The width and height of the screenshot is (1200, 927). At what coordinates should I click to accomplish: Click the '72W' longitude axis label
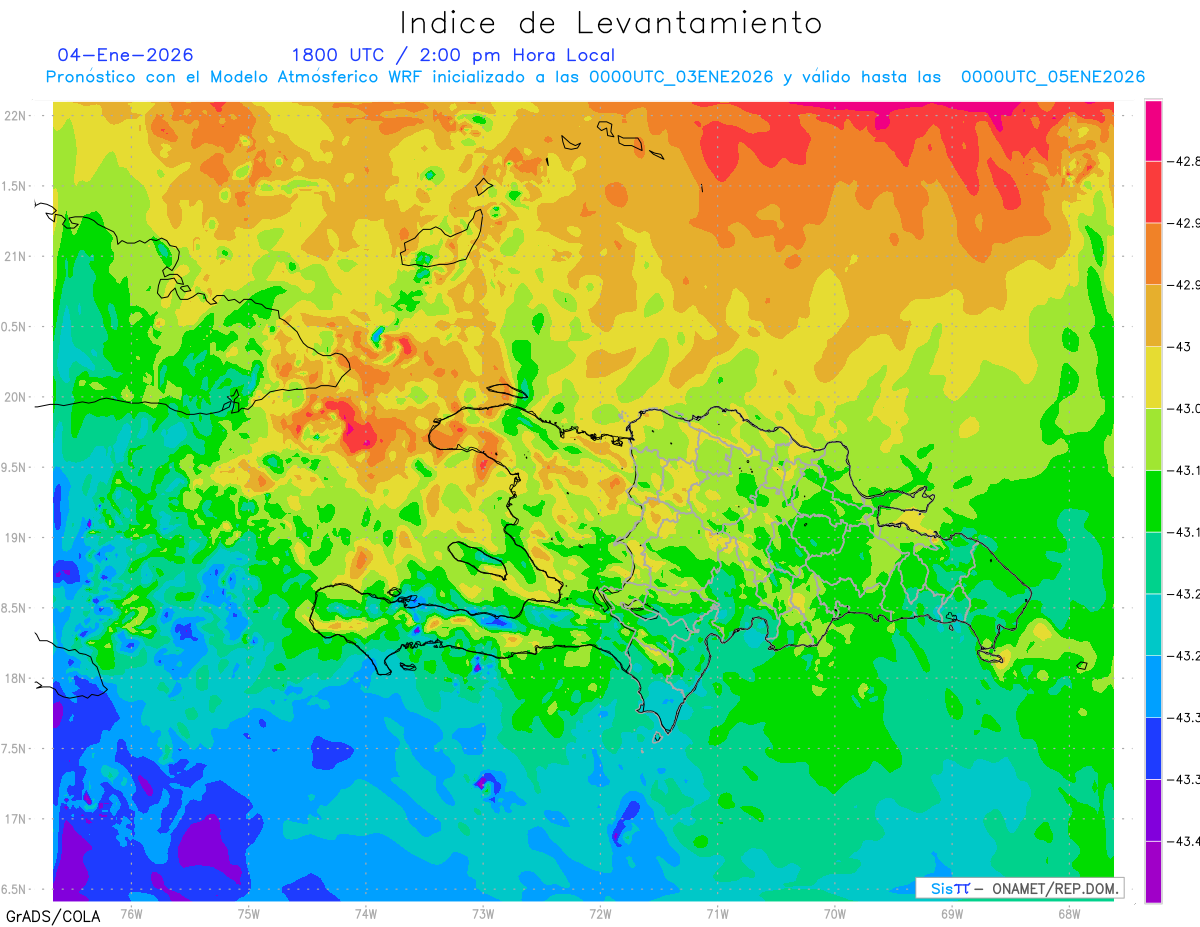pyautogui.click(x=600, y=913)
